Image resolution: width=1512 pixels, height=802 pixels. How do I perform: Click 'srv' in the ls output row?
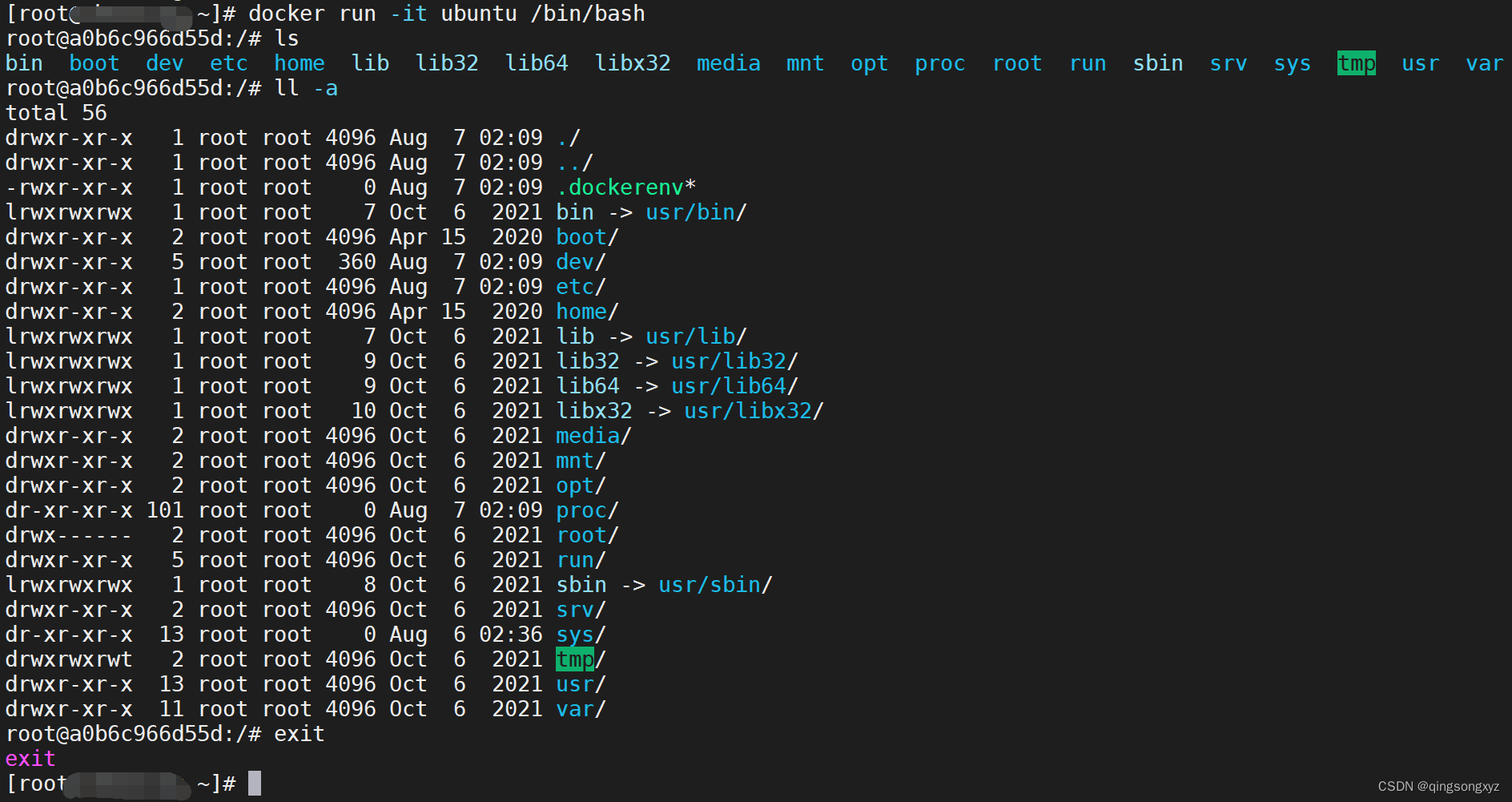click(x=1228, y=63)
